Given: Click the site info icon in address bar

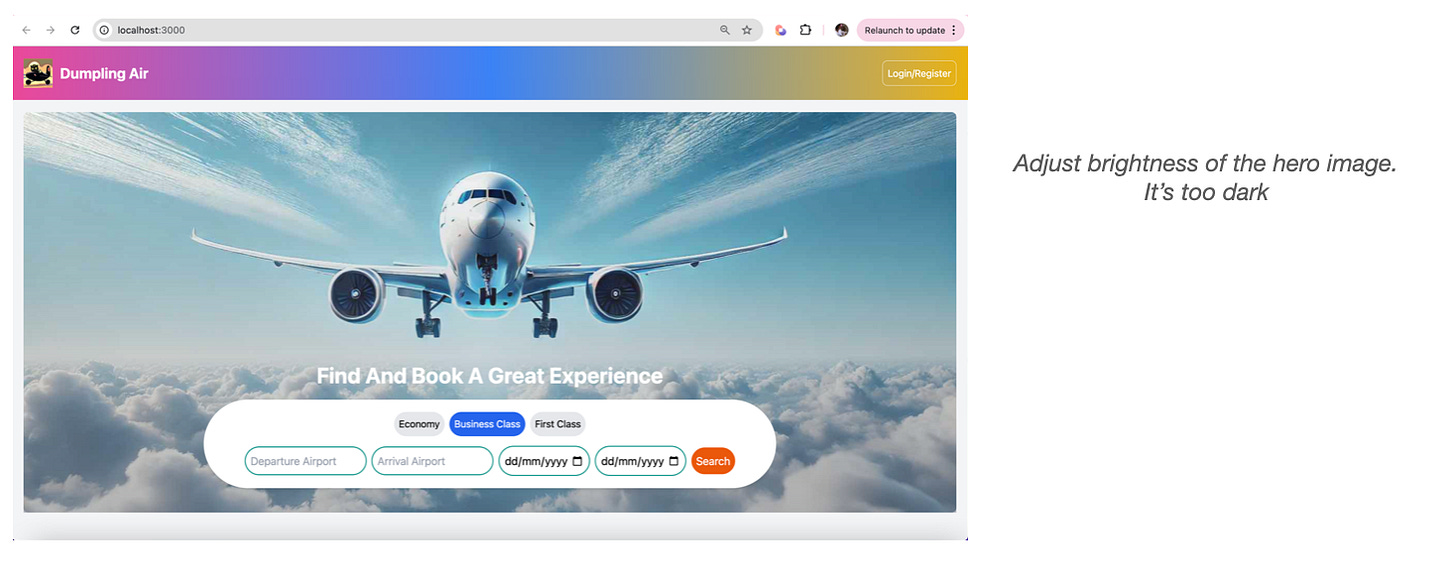Looking at the screenshot, I should tap(104, 30).
